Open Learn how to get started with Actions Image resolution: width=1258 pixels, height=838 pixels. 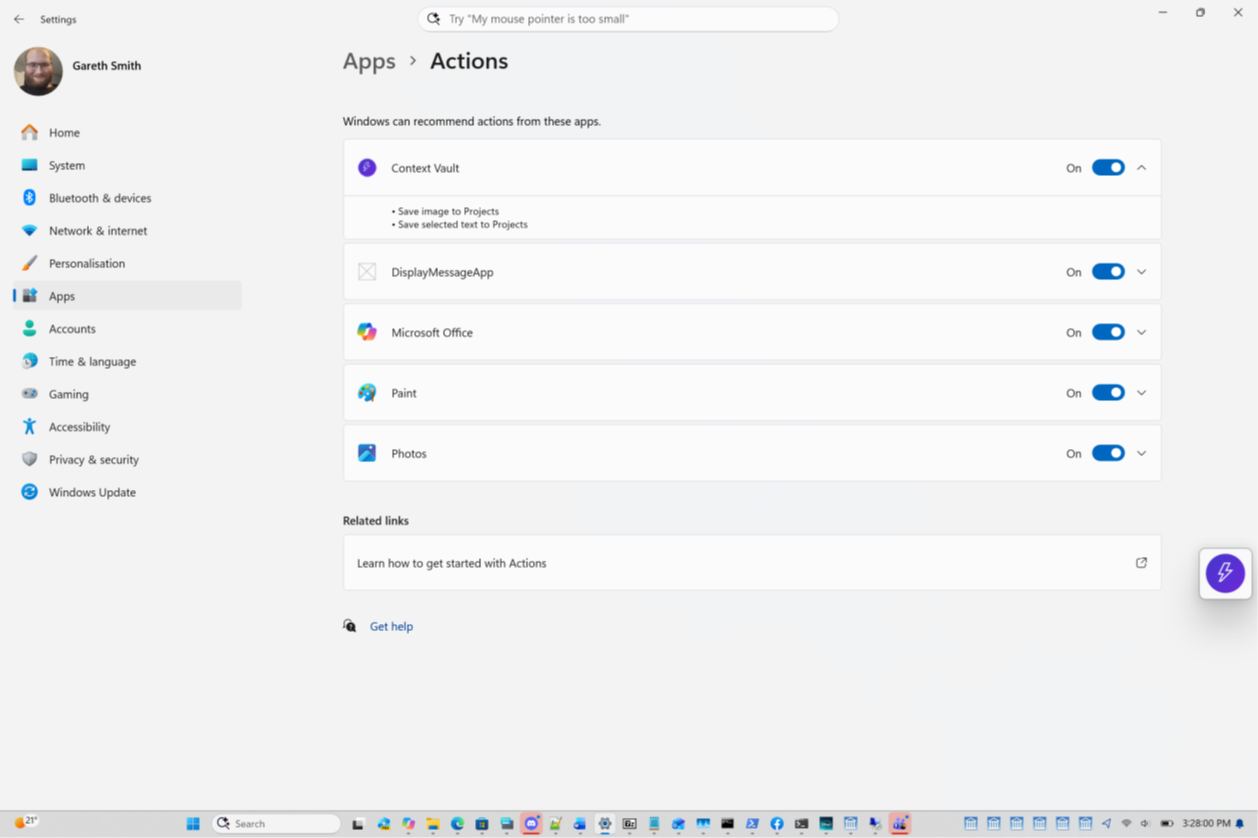[x=752, y=563]
